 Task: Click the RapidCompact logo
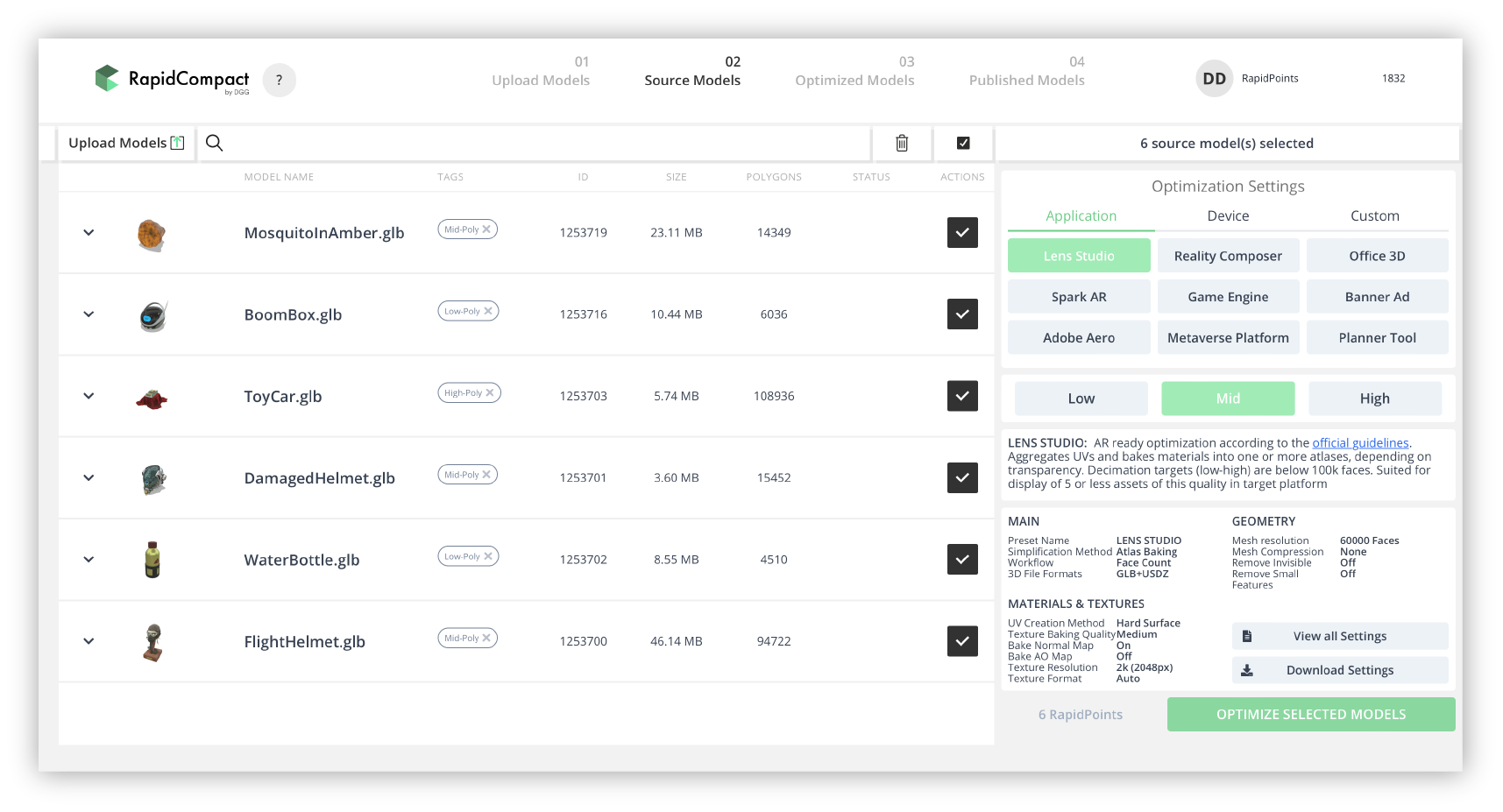tap(172, 79)
